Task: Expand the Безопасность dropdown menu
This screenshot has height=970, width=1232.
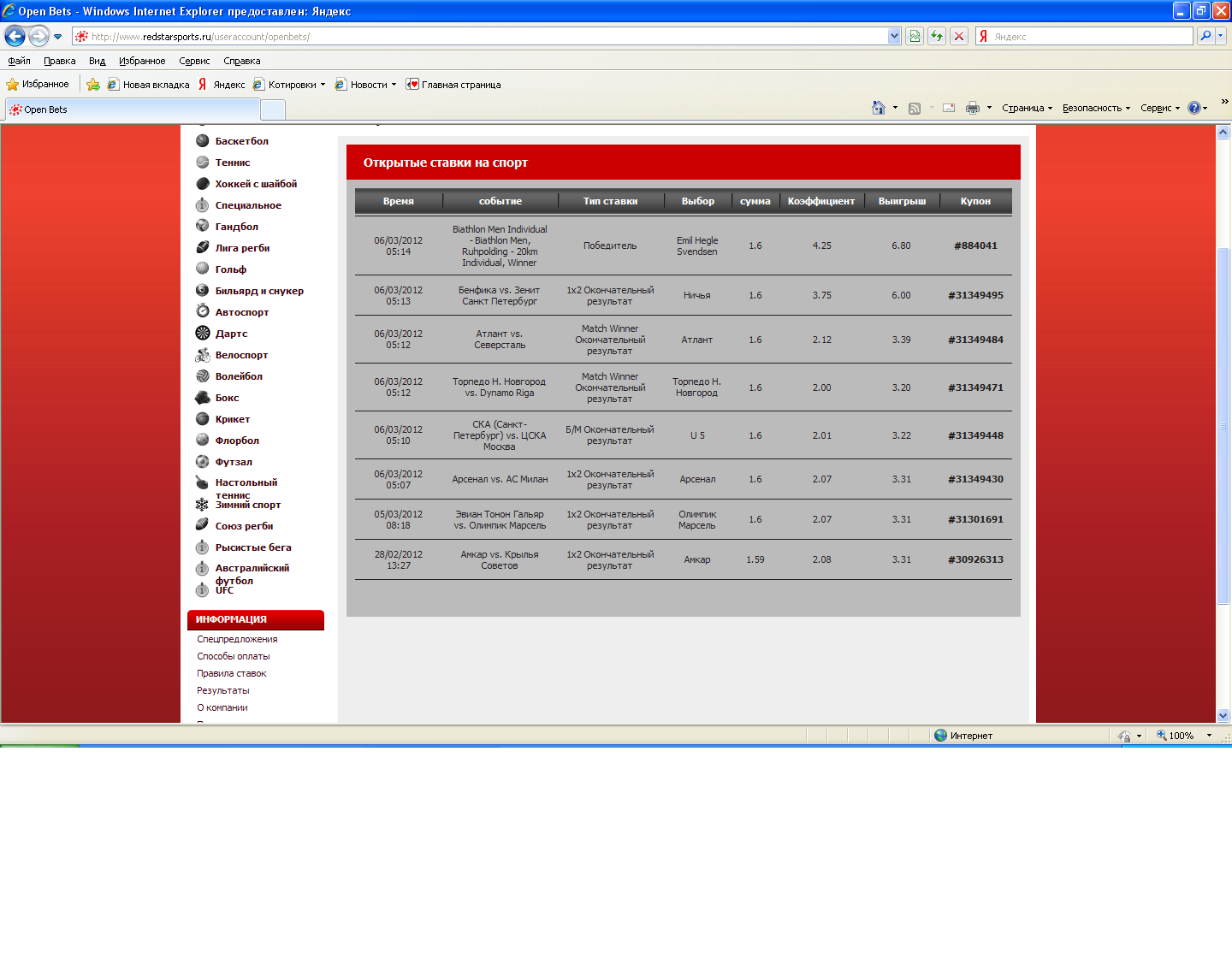Action: pyautogui.click(x=1096, y=108)
